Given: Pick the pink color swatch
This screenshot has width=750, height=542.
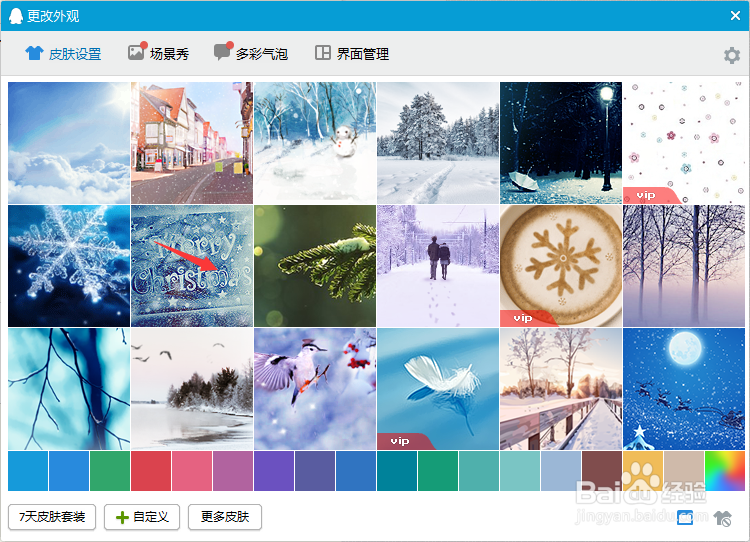Looking at the screenshot, I should click(192, 471).
